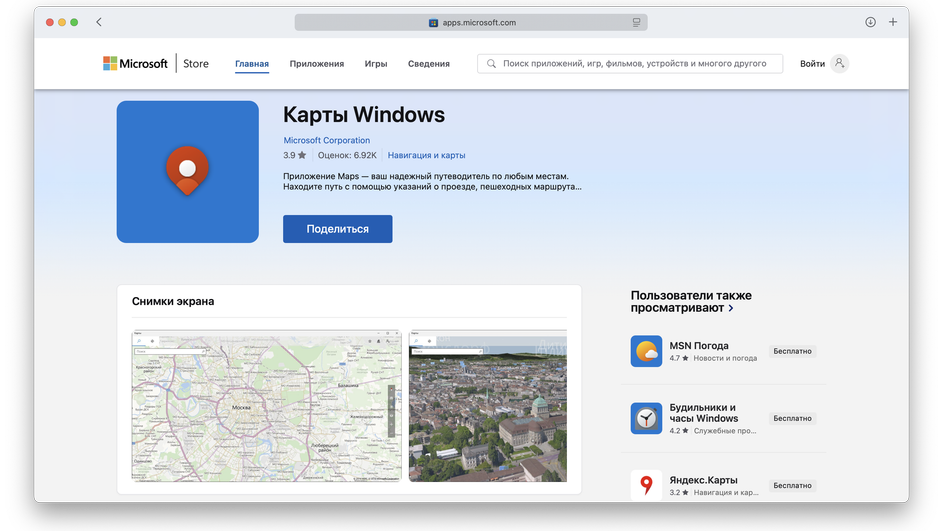Image resolution: width=943 pixels, height=531 pixels.
Task: Open the Приложения tab
Action: (x=317, y=63)
